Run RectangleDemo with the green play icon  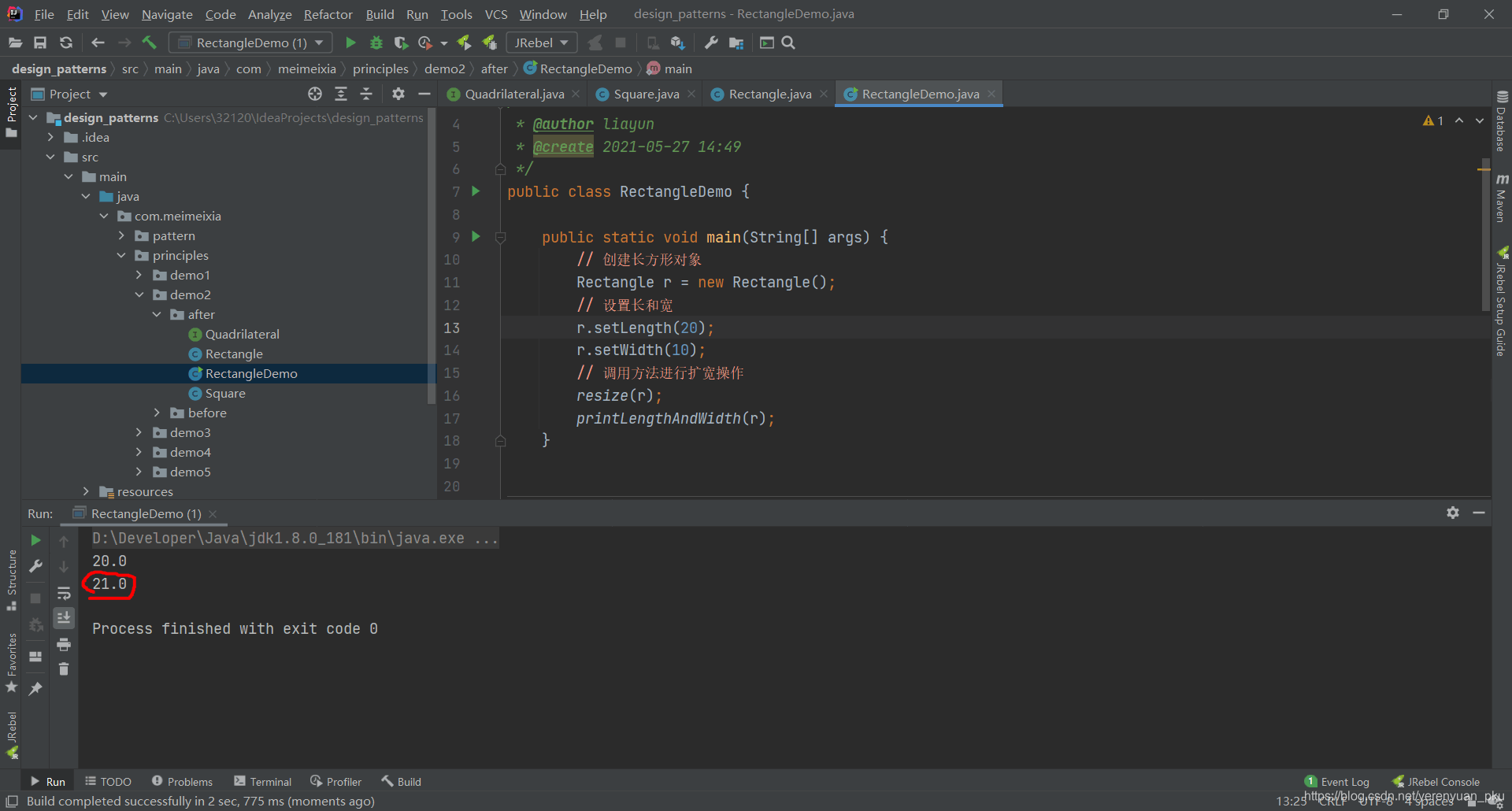point(350,43)
